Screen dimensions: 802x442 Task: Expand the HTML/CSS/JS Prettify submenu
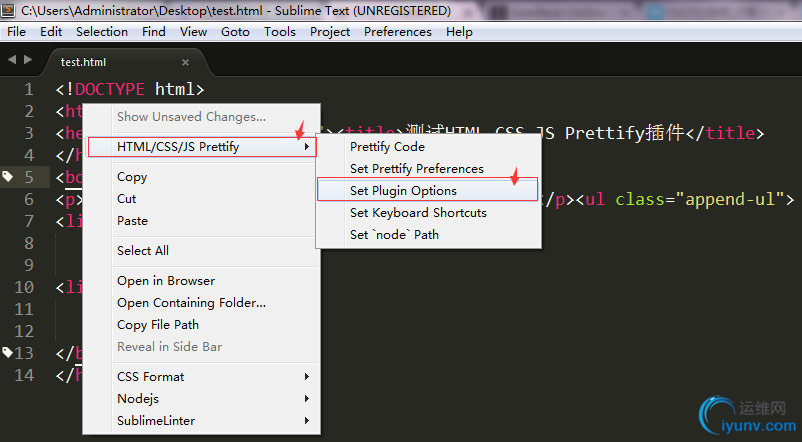click(202, 147)
